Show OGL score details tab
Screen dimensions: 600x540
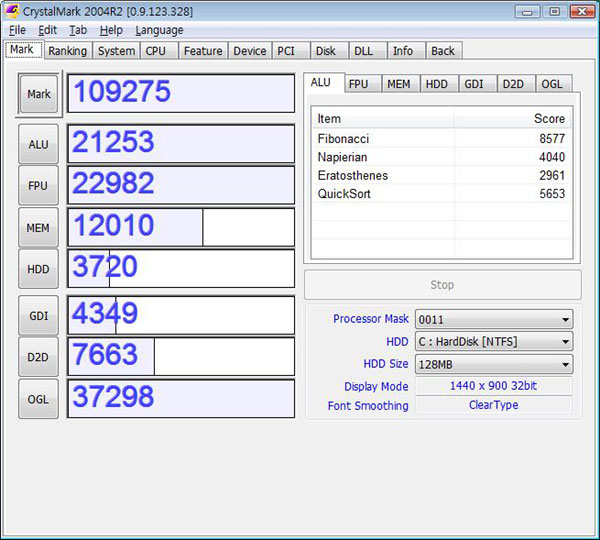click(552, 84)
